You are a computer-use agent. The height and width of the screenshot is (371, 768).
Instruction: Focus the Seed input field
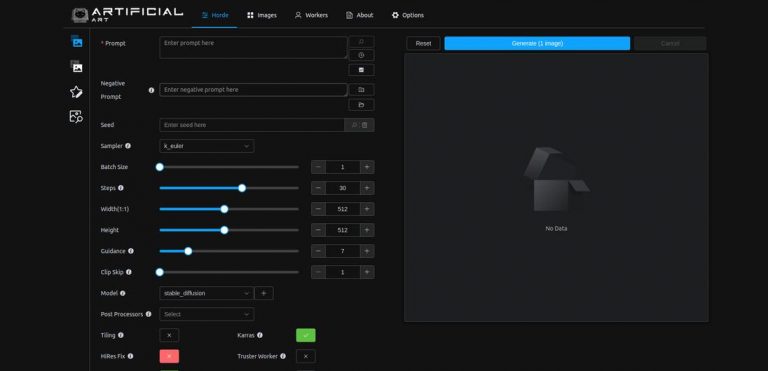(252, 125)
